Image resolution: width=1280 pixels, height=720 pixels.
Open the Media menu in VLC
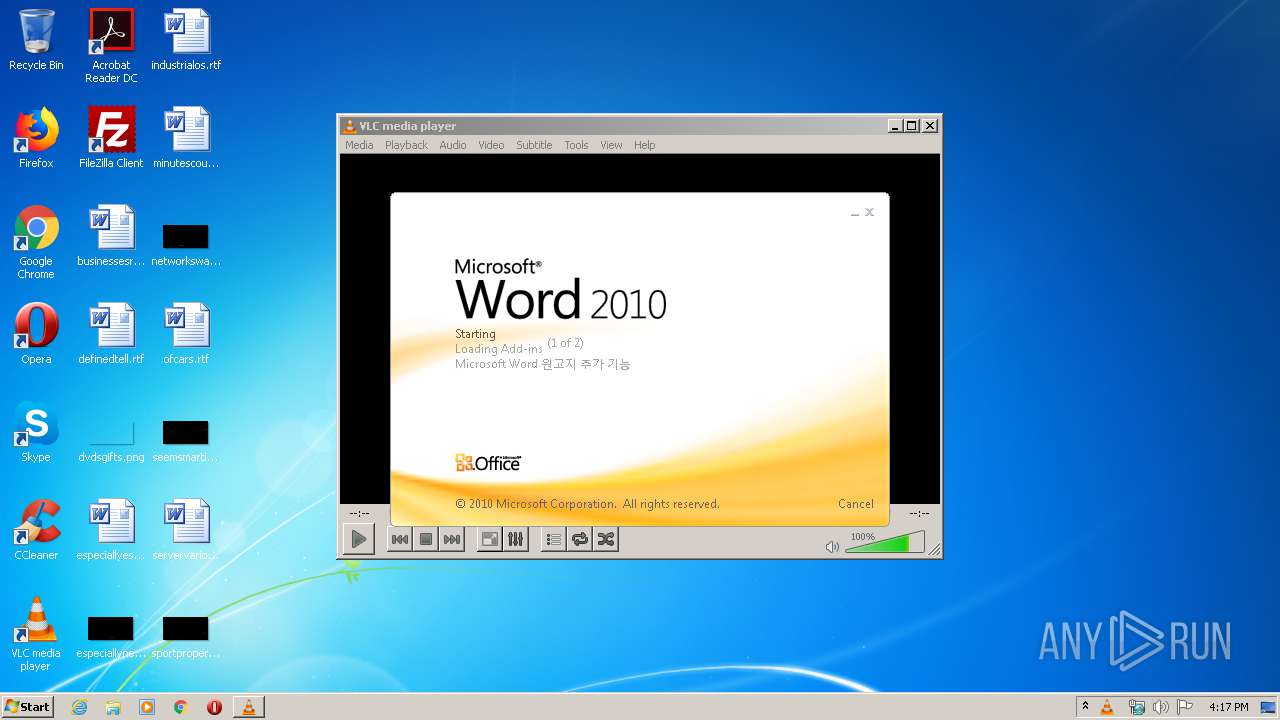(x=359, y=145)
